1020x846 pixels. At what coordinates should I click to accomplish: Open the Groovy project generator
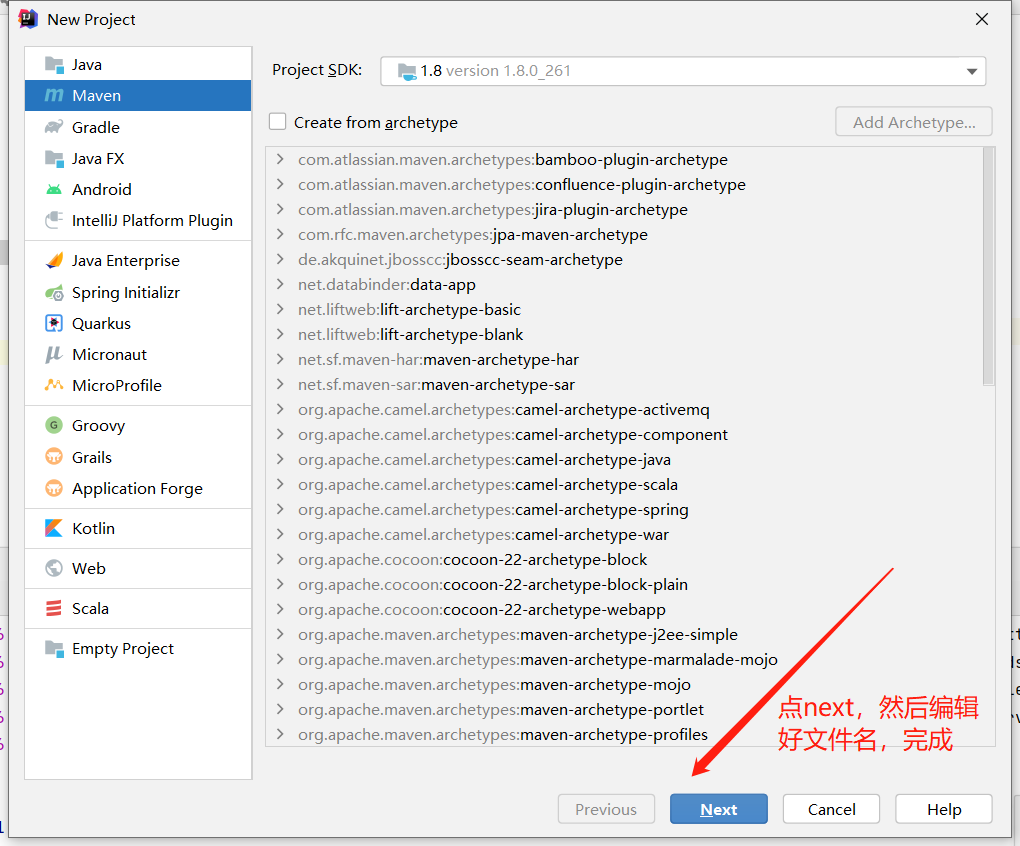click(95, 425)
